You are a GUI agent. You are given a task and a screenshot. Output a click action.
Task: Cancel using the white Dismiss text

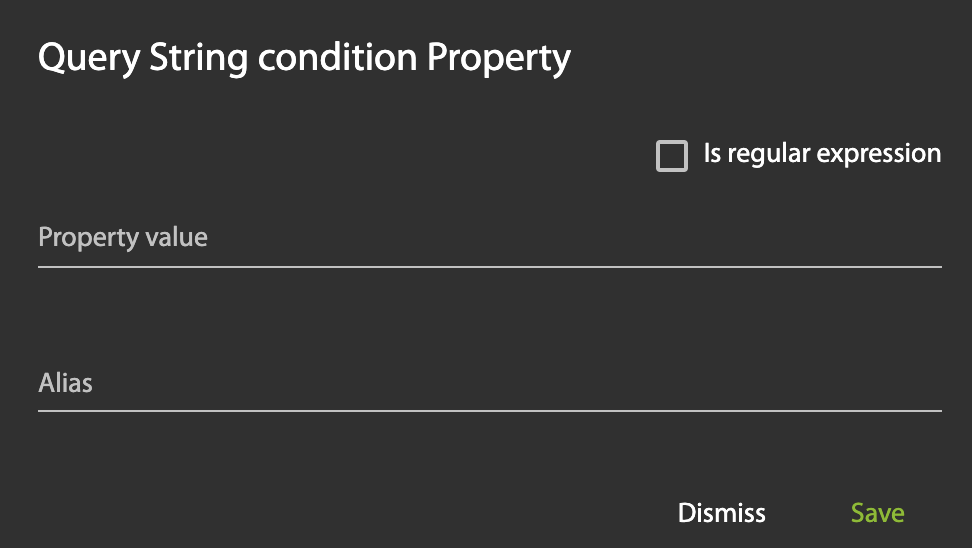721,513
